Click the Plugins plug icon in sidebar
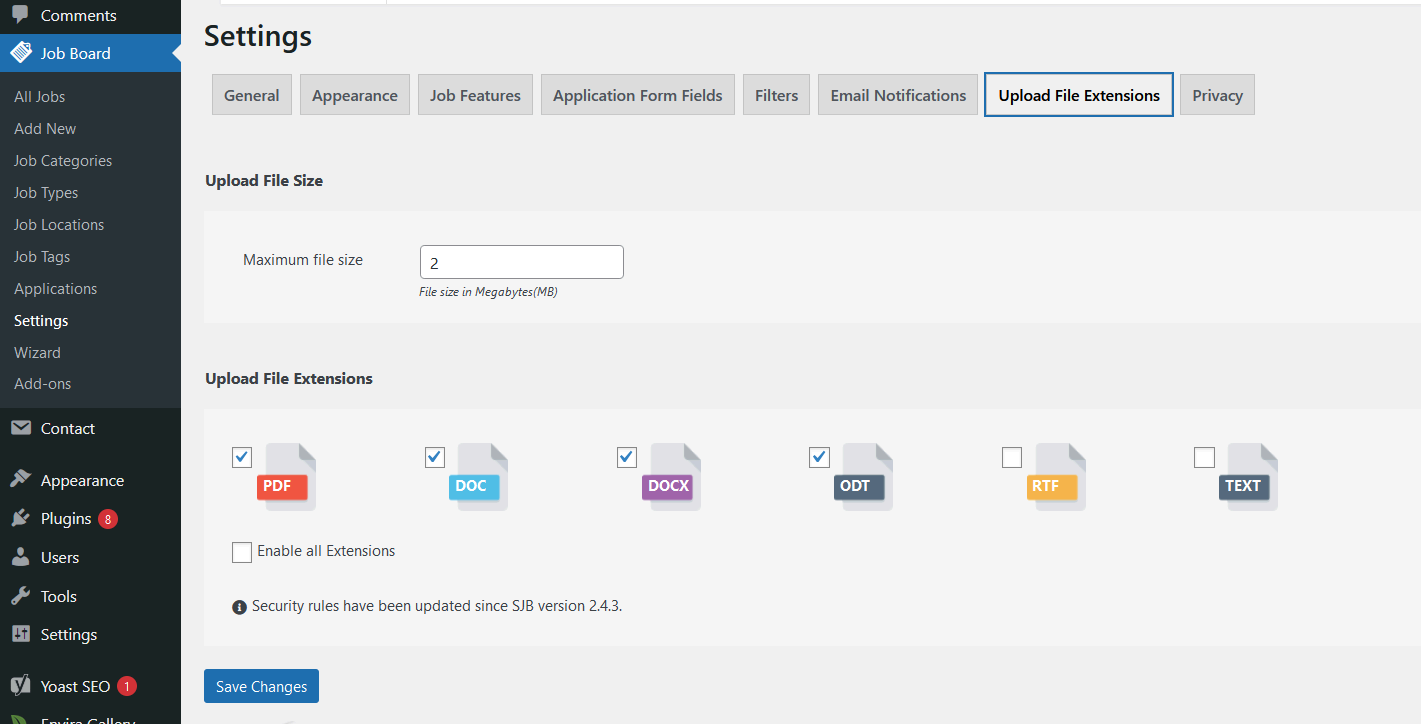The image size is (1421, 724). [20, 519]
